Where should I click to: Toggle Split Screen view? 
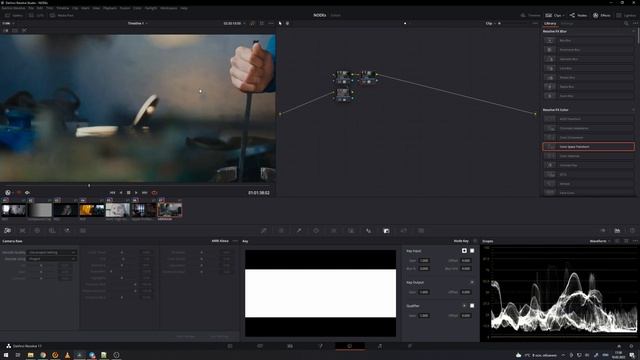click(x=15, y=30)
